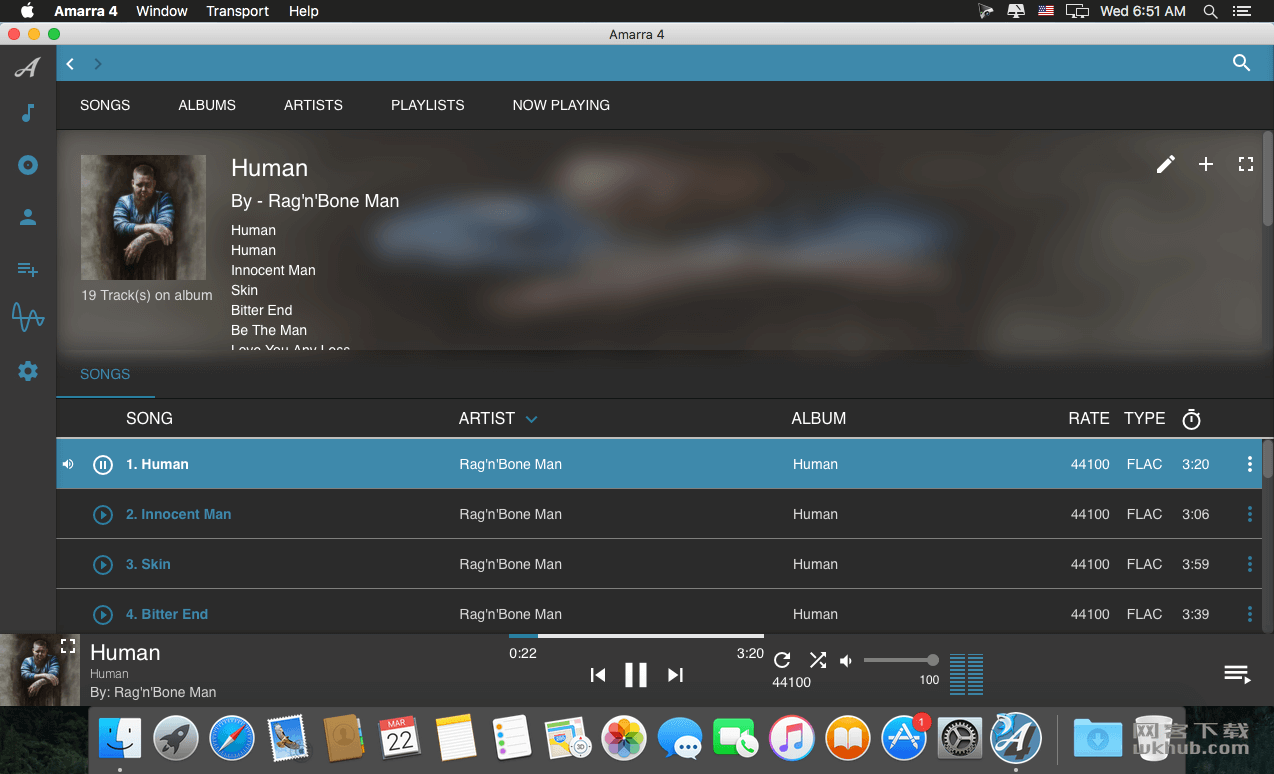Edit album with pencil icon
This screenshot has height=774, width=1274.
1165,164
